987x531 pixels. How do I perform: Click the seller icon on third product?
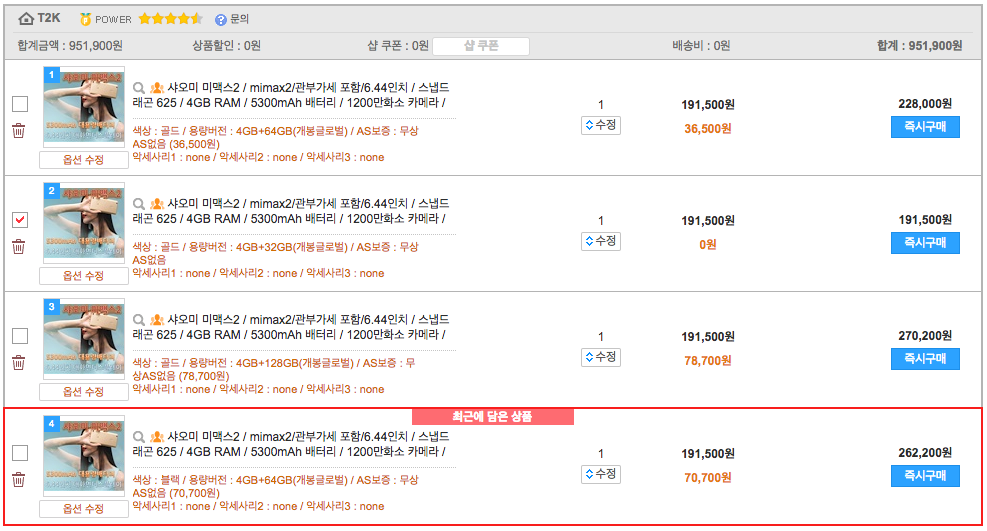click(x=157, y=320)
